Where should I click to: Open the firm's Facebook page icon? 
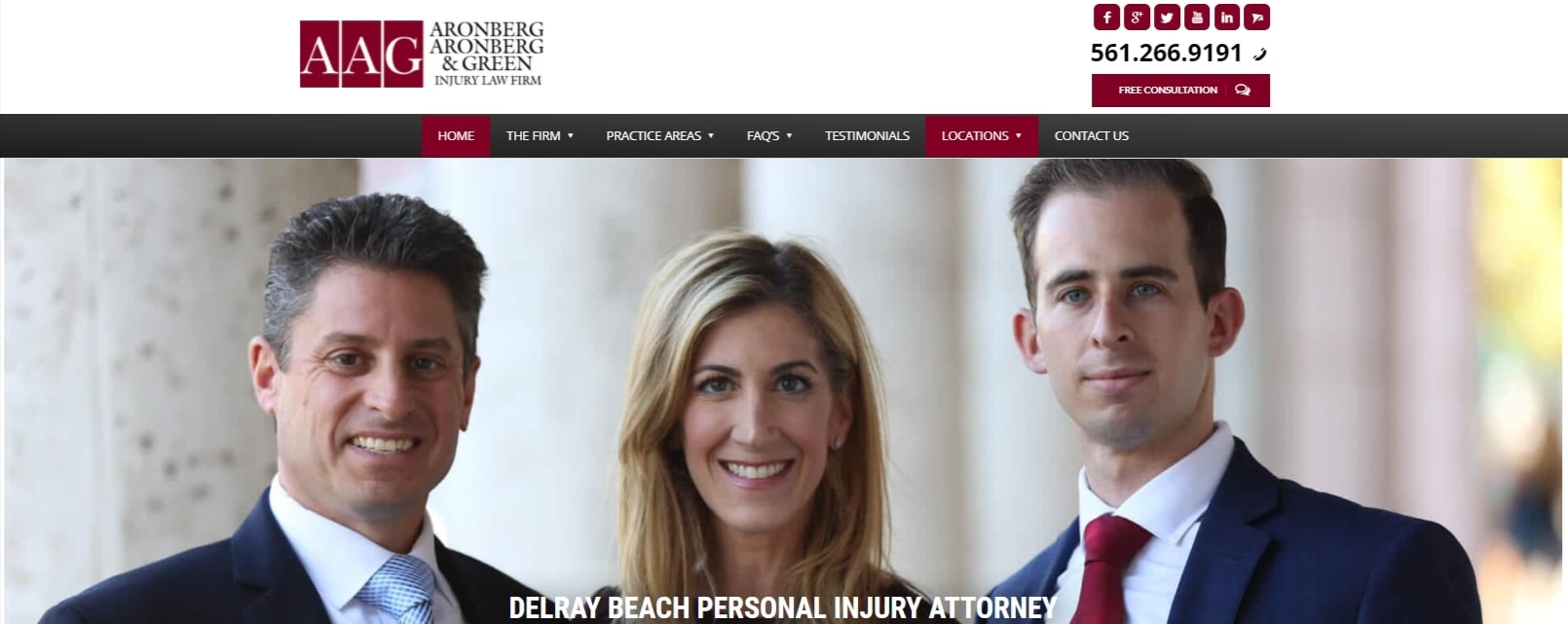(1105, 18)
